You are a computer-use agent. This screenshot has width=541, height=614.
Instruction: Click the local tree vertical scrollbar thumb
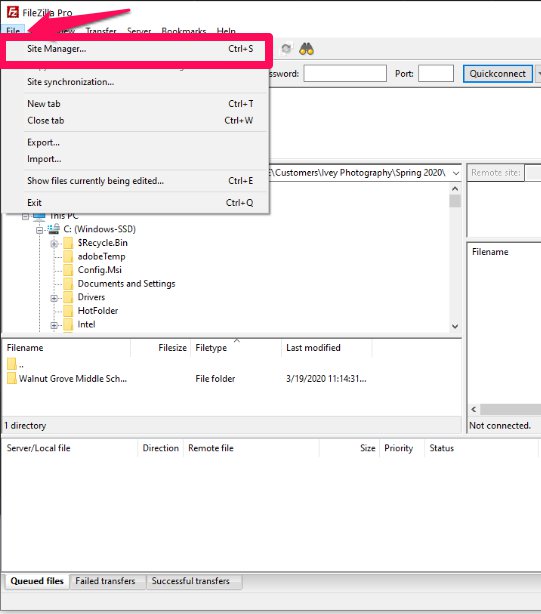(x=455, y=201)
